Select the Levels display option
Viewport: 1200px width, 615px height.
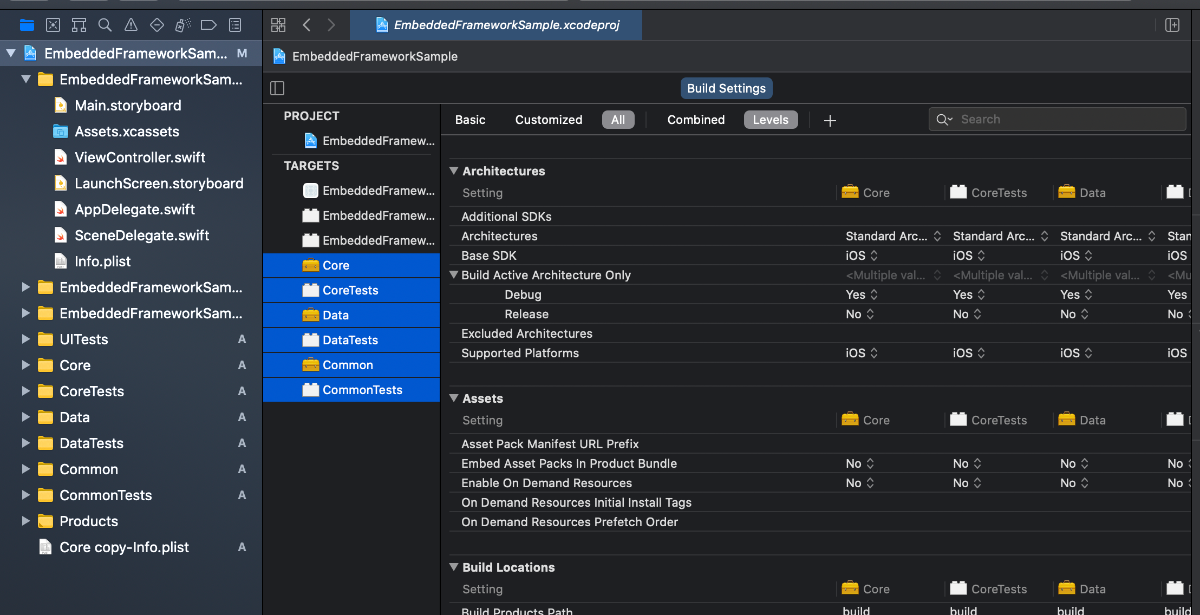770,120
